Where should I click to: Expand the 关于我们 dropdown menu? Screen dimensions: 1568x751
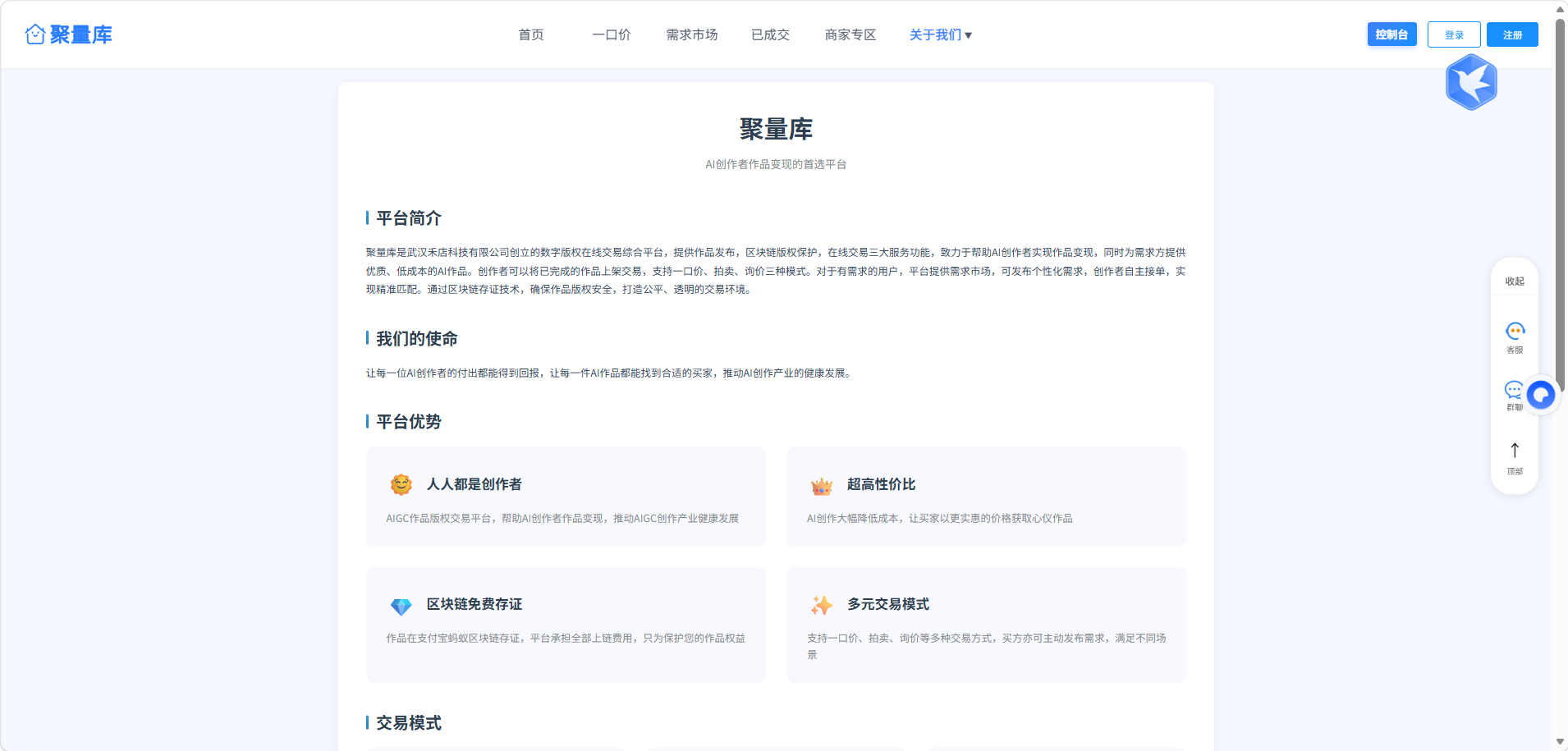[x=940, y=34]
